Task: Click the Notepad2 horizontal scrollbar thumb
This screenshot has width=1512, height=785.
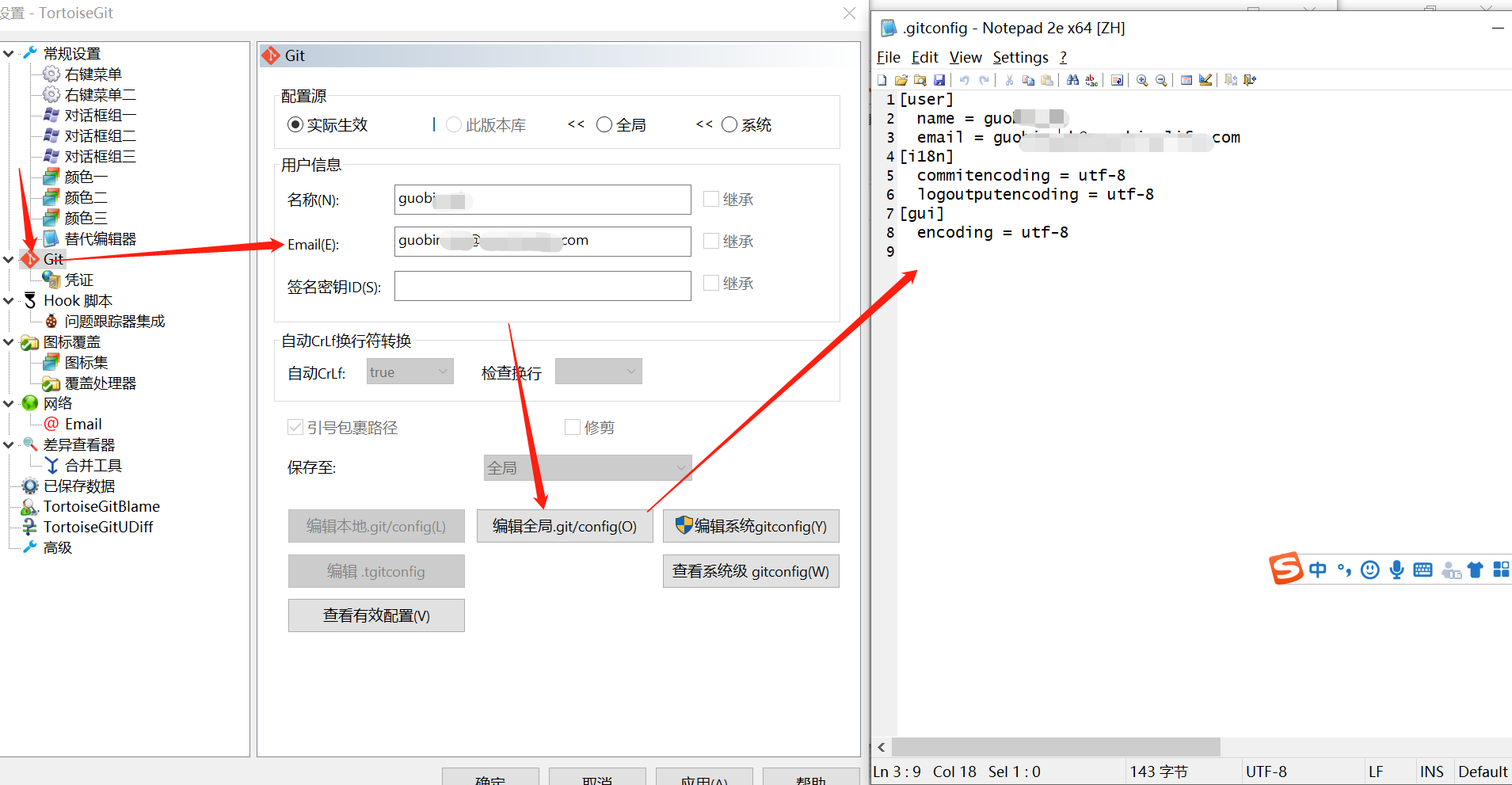Action: (1056, 747)
